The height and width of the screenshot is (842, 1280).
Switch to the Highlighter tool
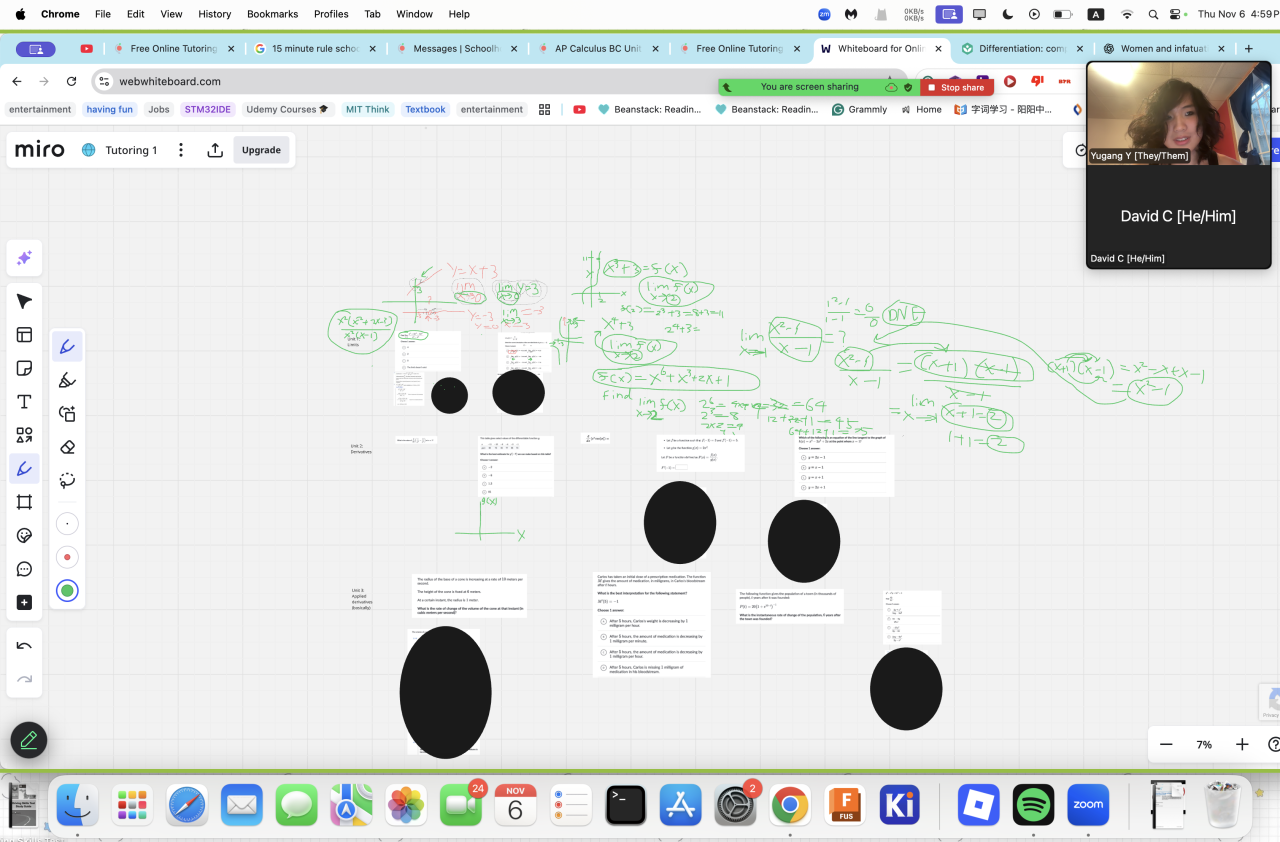67,380
